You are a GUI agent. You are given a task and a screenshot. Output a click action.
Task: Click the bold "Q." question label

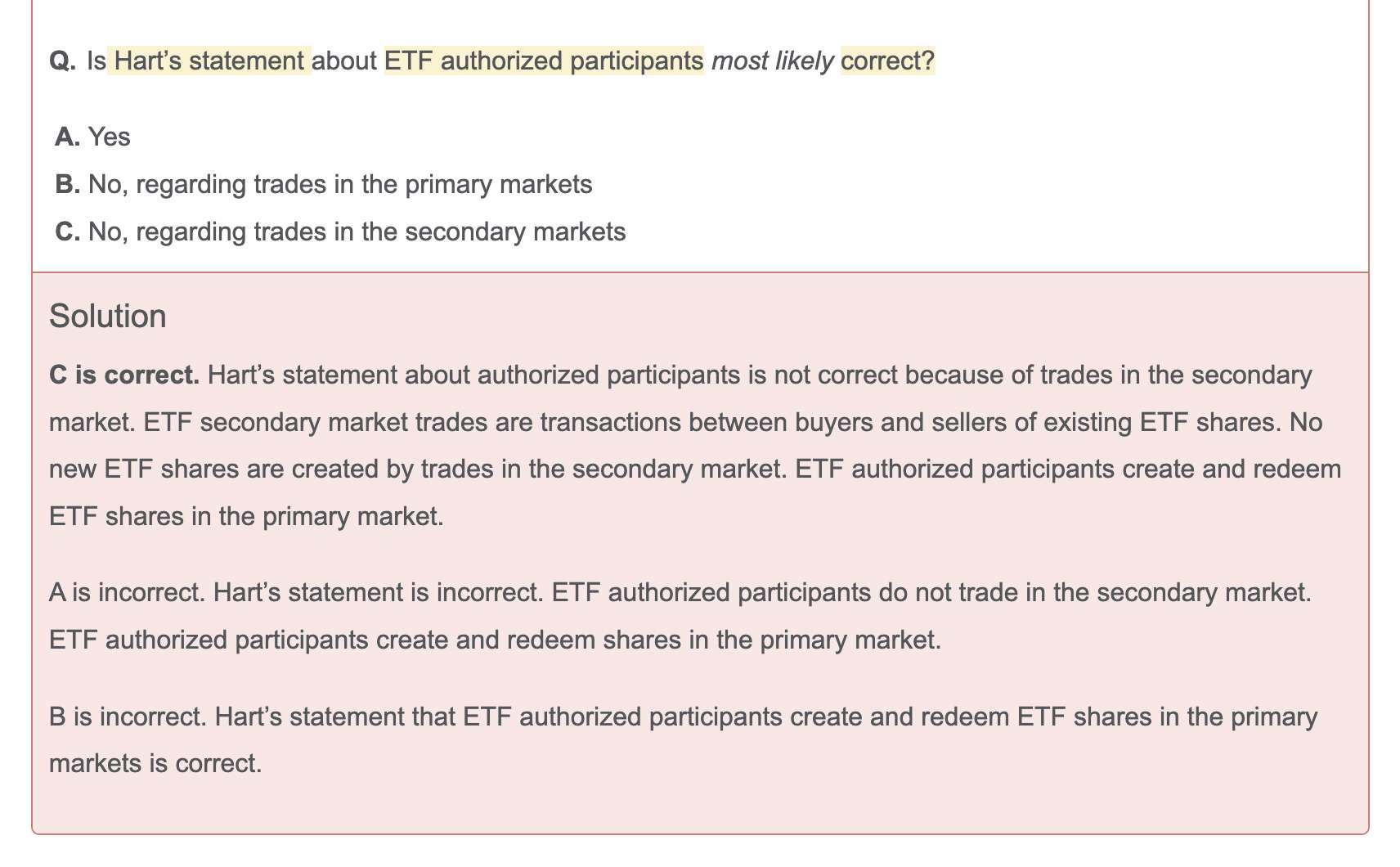(x=63, y=61)
